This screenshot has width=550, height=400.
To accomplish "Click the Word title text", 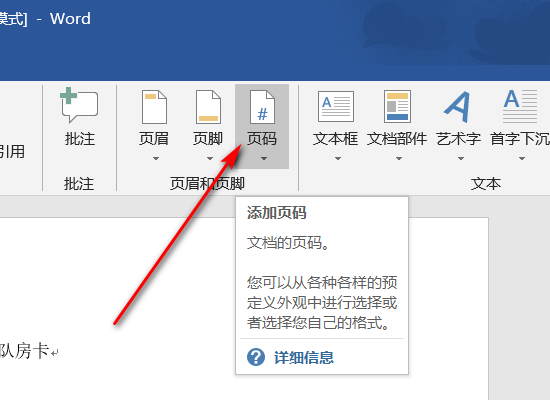I will point(70,19).
